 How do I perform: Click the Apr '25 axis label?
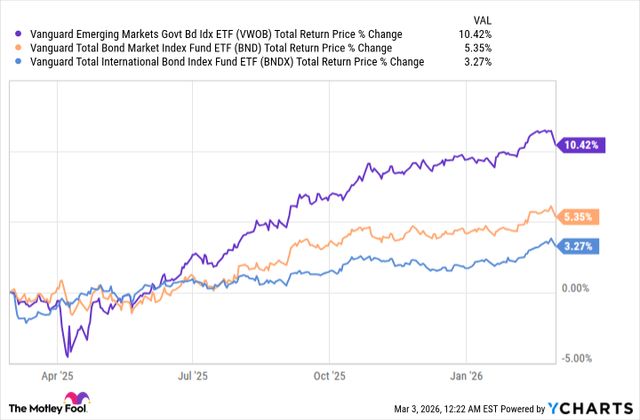pyautogui.click(x=62, y=379)
